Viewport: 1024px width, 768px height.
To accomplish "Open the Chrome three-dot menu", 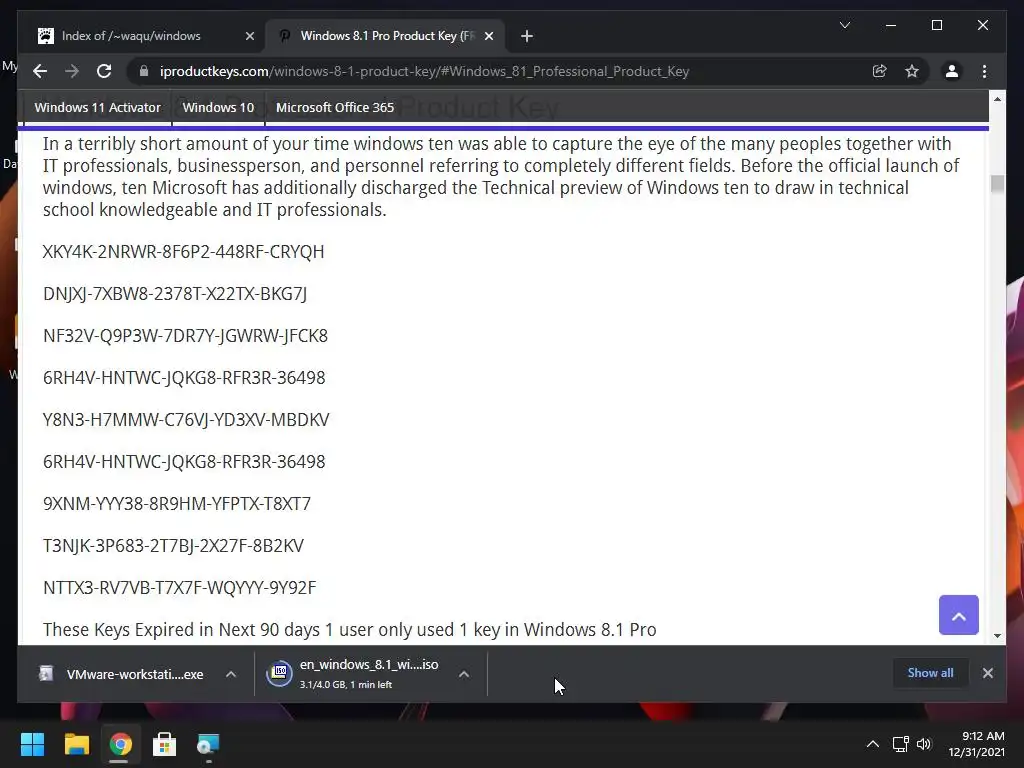I will click(984, 71).
